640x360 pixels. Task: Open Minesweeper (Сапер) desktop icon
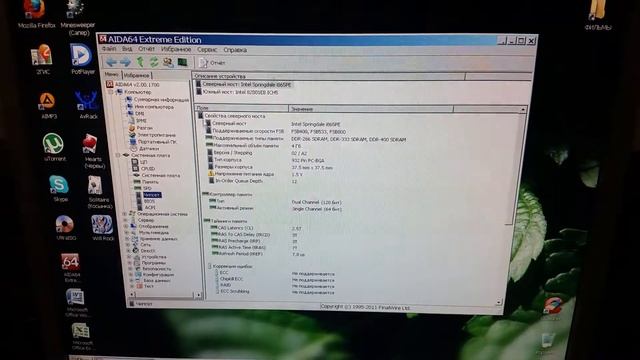click(77, 18)
